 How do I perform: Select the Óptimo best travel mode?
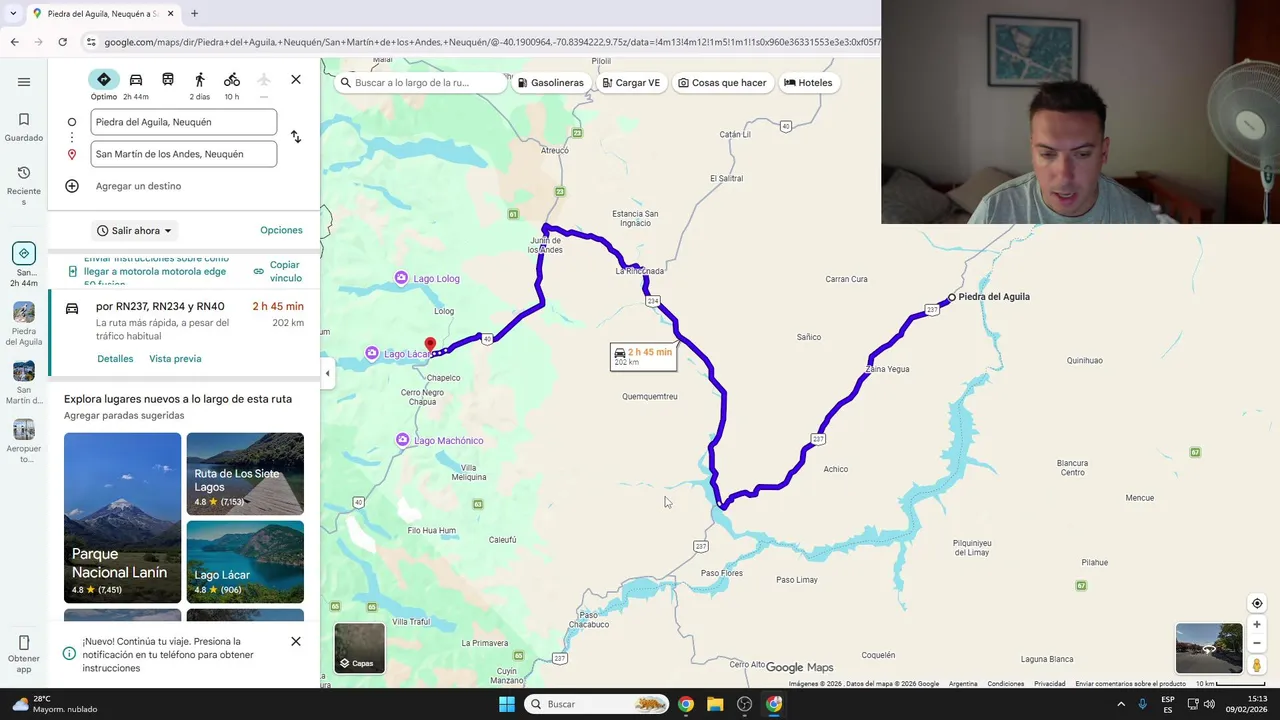(104, 85)
